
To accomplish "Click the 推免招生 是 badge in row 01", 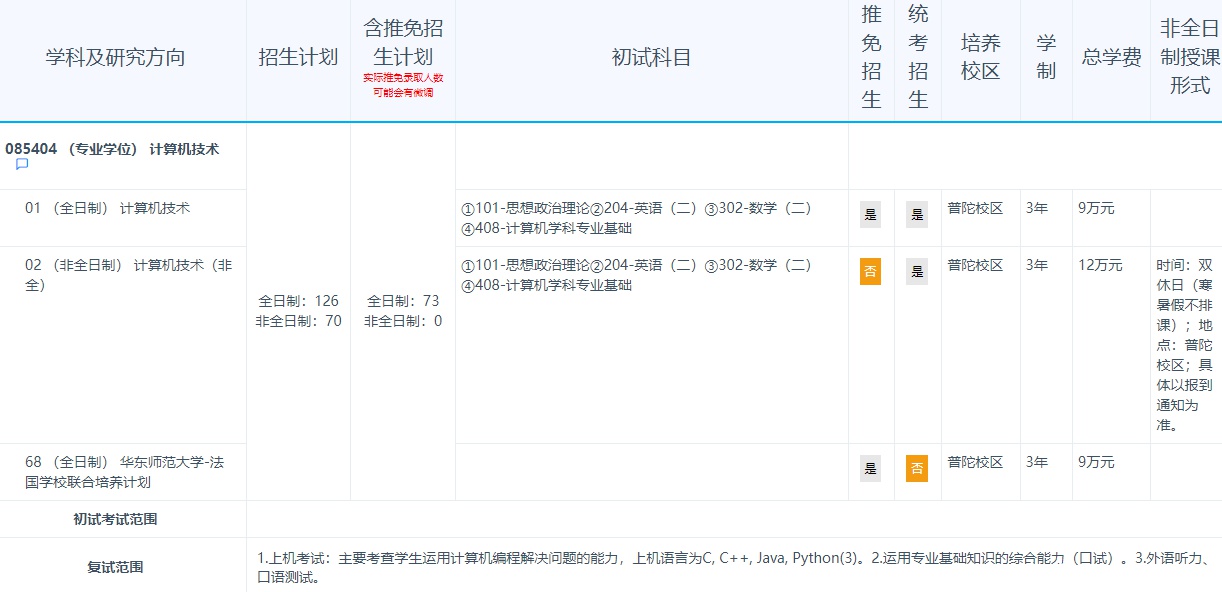I will point(870,214).
